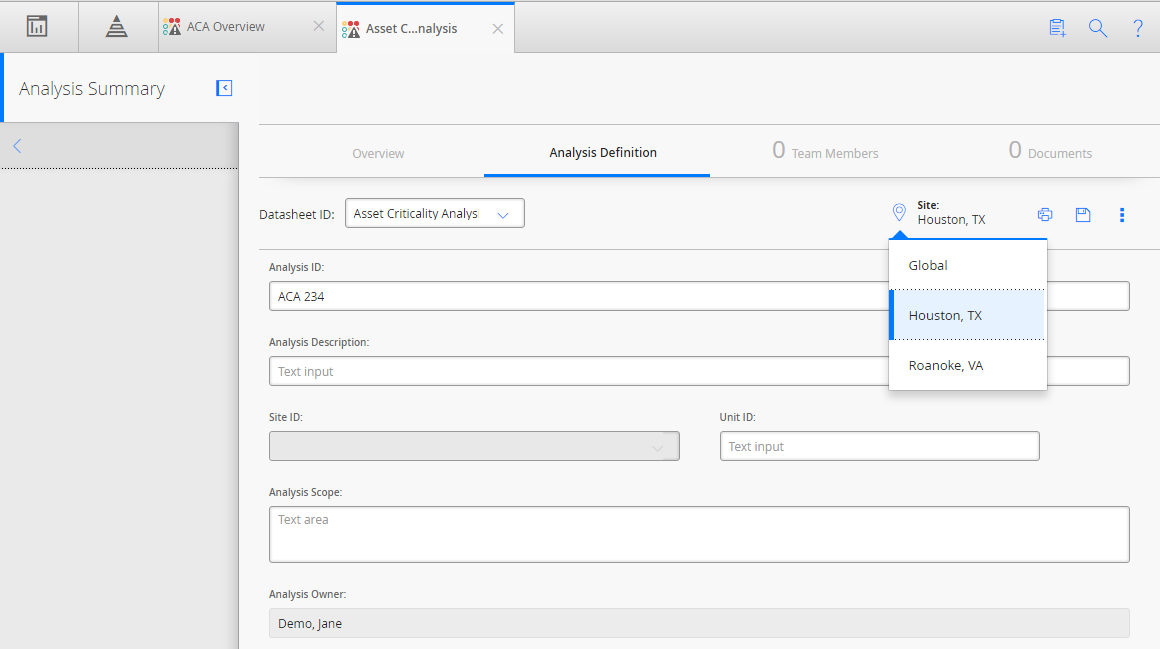Open the Documents tab
1160x649 pixels.
click(x=1051, y=152)
